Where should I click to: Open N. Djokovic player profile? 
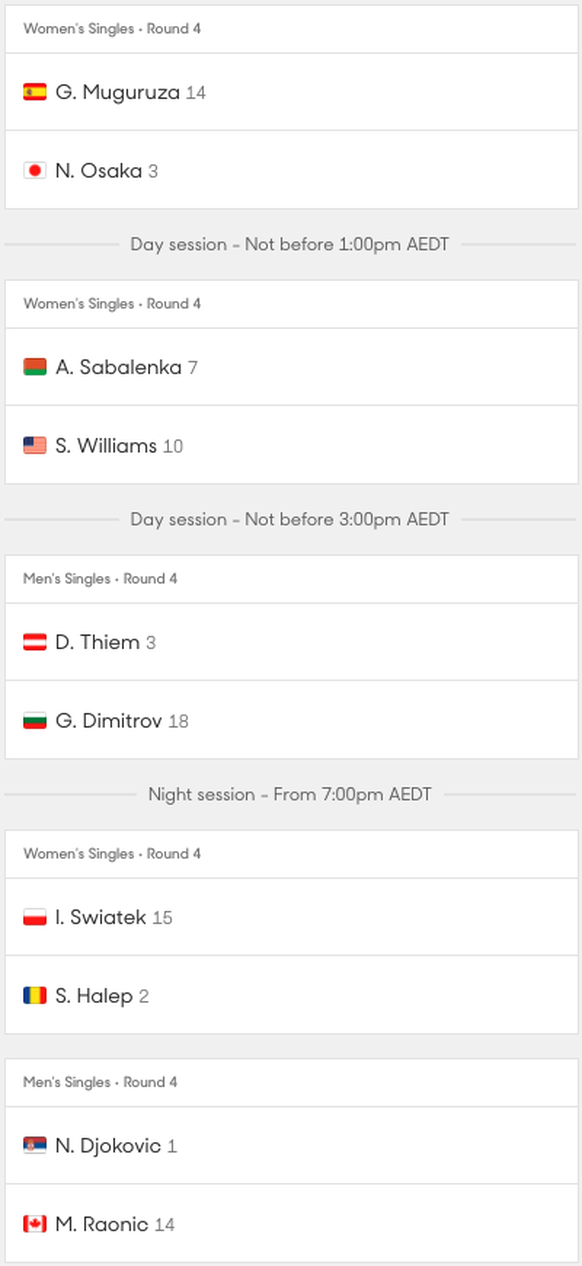coord(108,1146)
